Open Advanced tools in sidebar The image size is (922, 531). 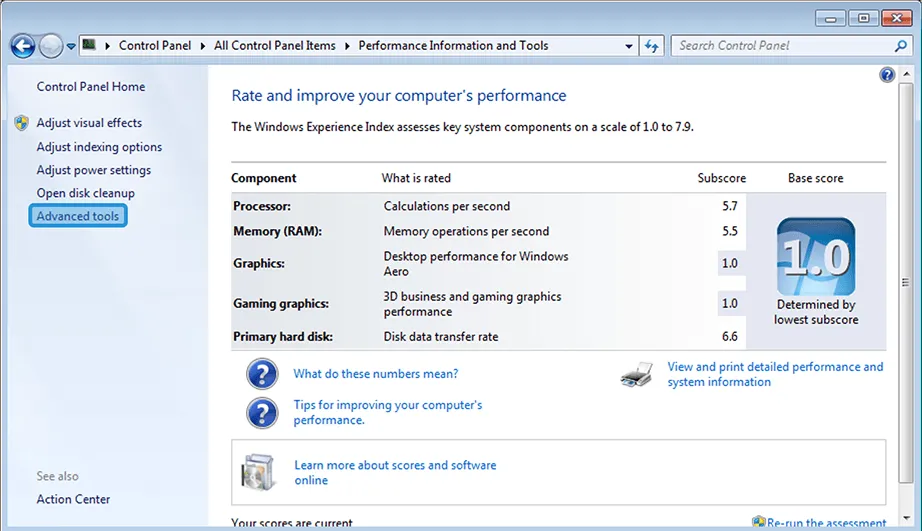tap(78, 216)
